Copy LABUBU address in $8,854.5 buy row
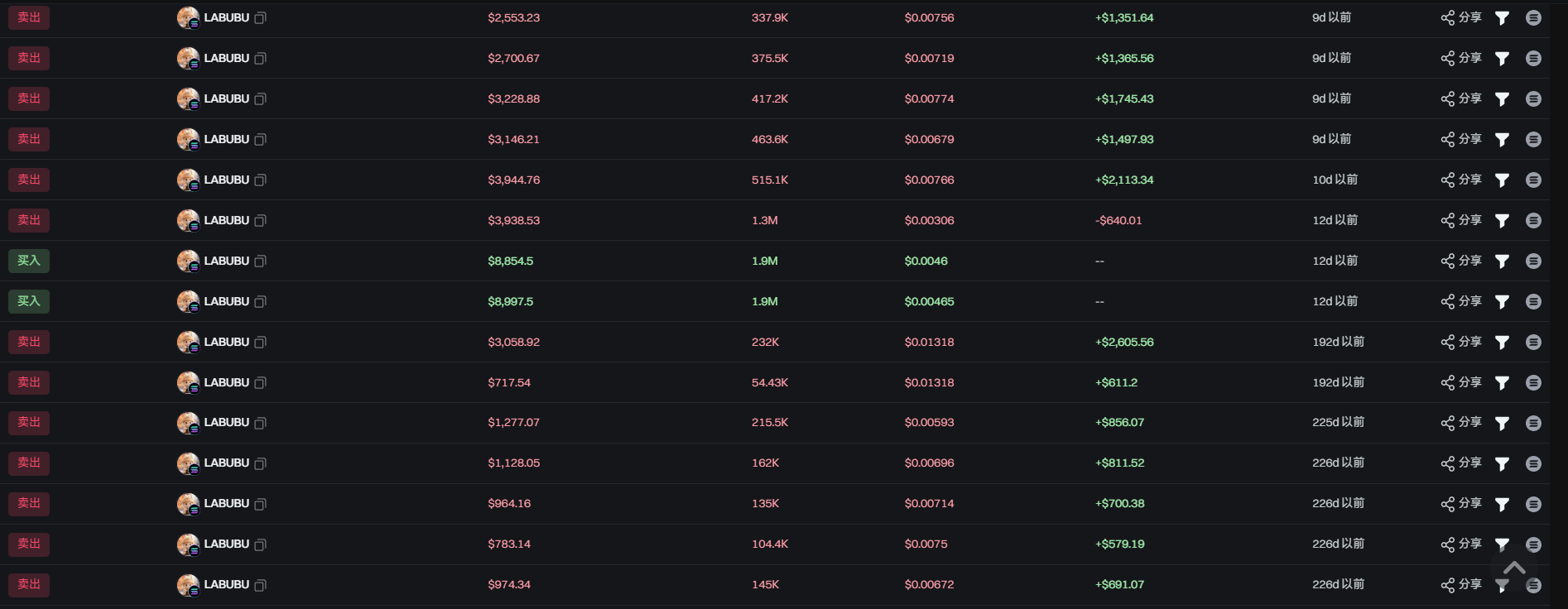The width and height of the screenshot is (1568, 609). point(260,261)
